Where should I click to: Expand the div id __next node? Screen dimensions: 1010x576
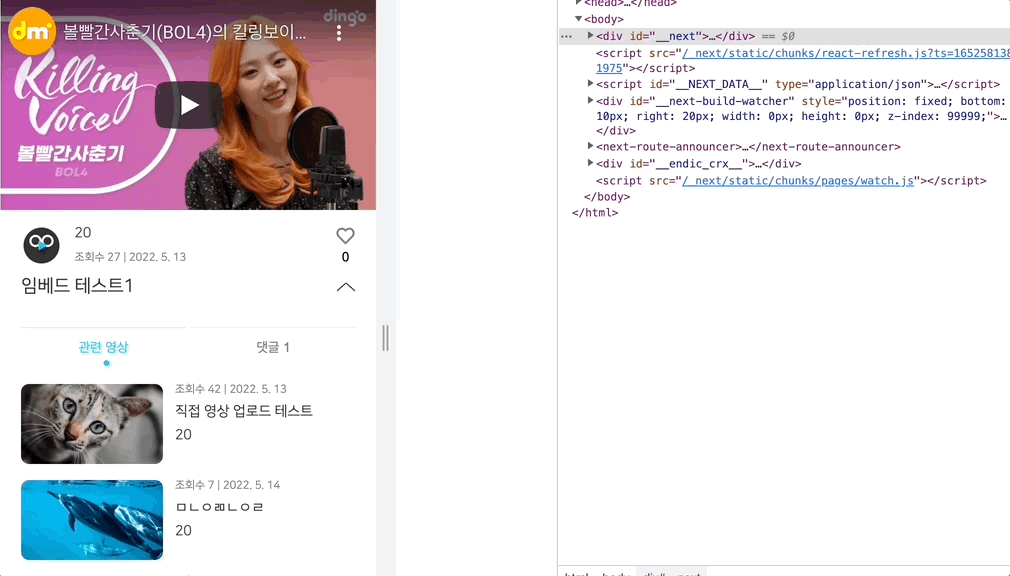[x=590, y=35]
